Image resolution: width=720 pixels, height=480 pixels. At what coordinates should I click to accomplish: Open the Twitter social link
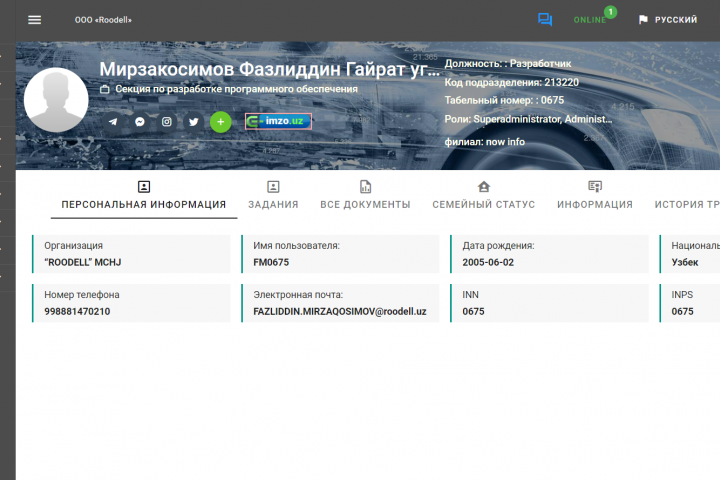[x=194, y=122]
